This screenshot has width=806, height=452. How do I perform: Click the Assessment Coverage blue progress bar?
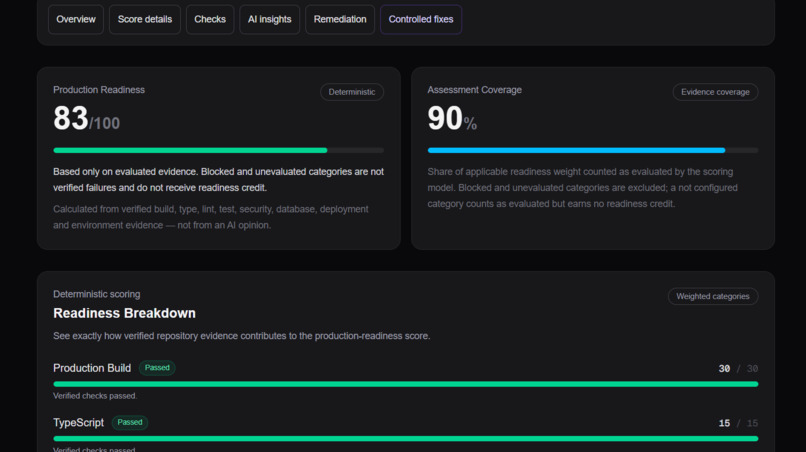click(593, 150)
